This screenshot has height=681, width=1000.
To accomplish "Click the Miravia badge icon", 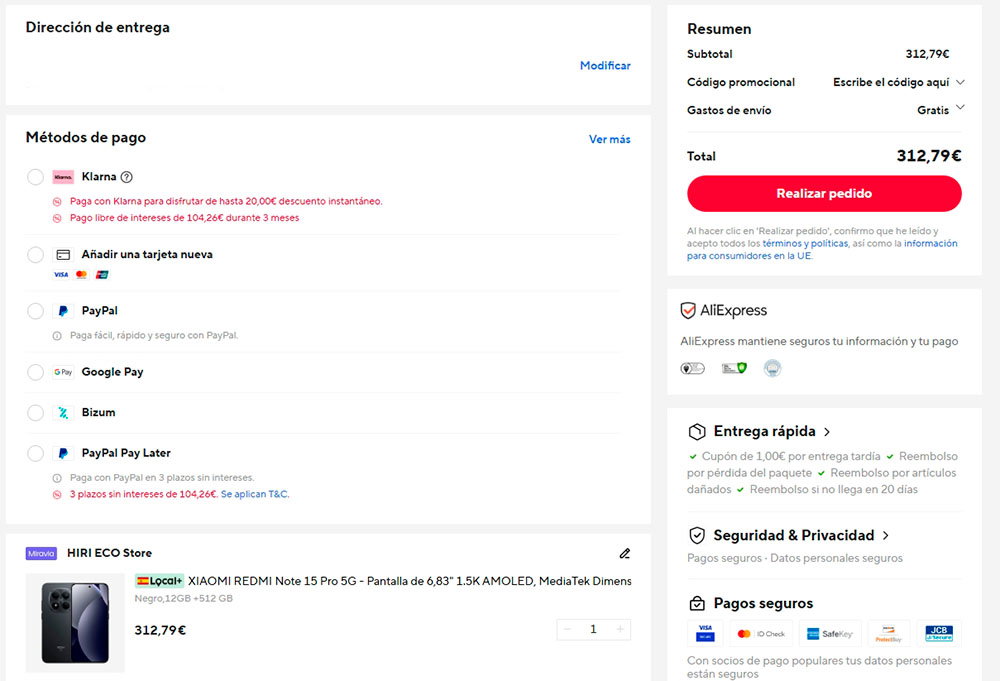I will tap(41, 553).
